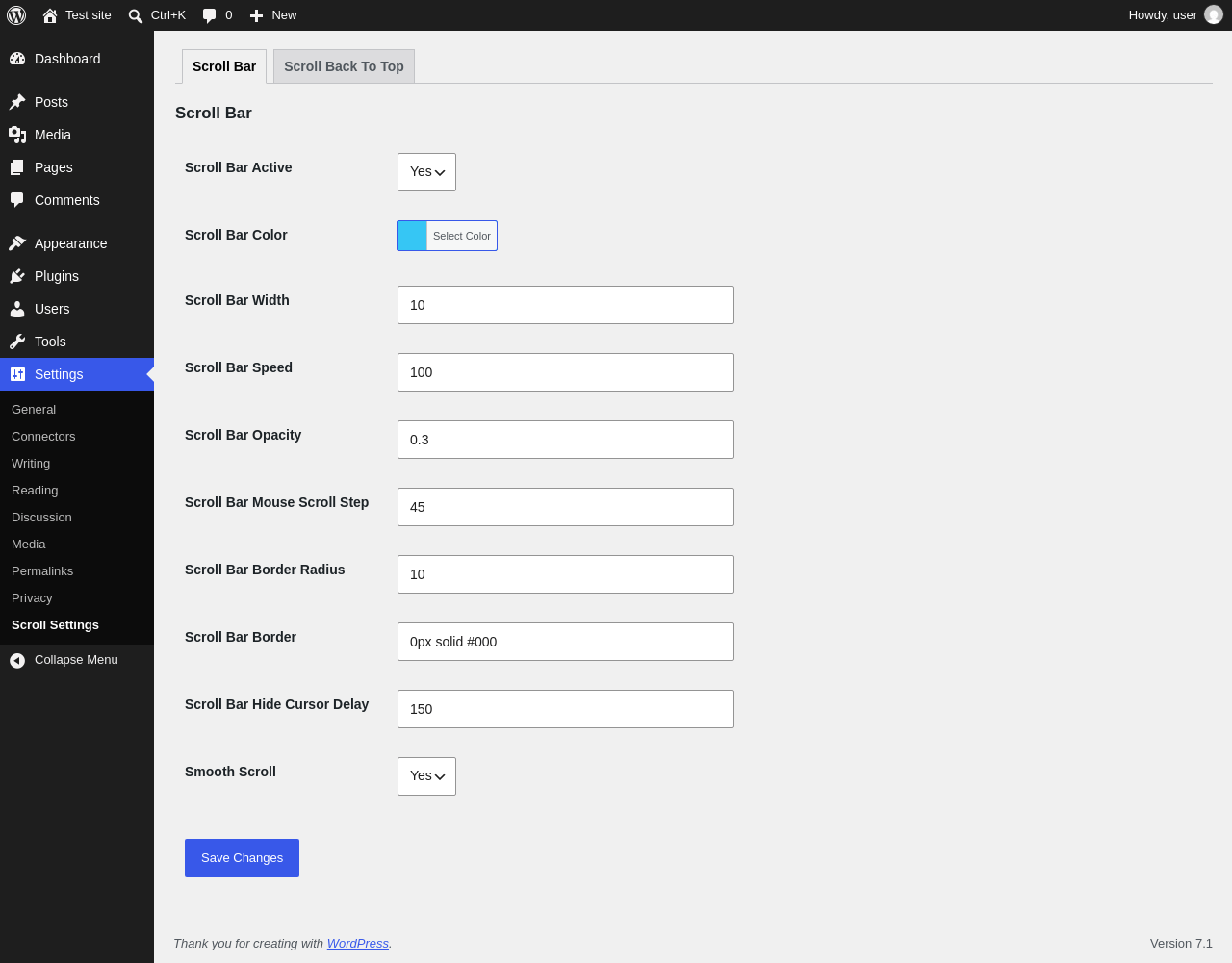Click the Comments sidebar icon above Appearance

tap(17, 200)
